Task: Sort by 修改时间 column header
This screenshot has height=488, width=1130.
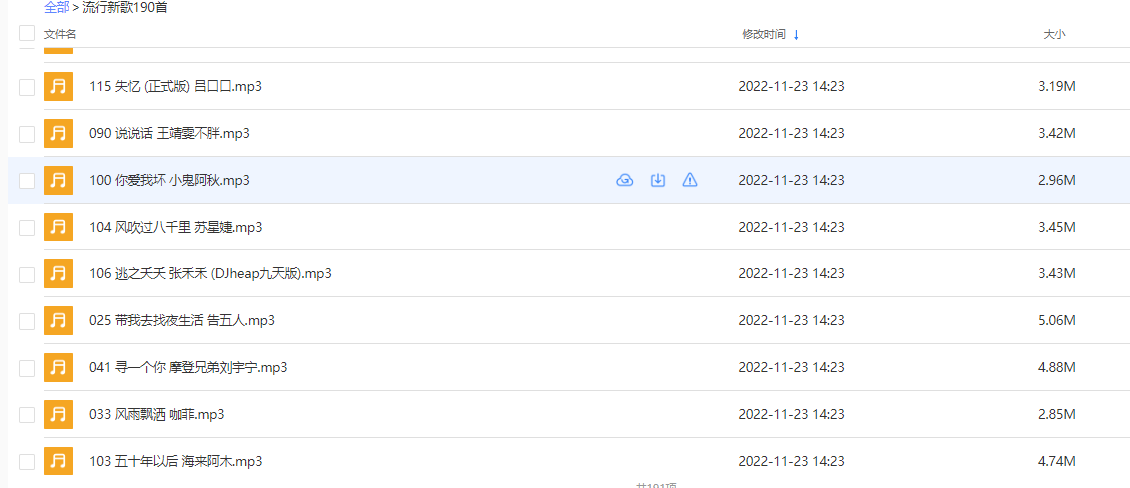Action: coord(764,35)
